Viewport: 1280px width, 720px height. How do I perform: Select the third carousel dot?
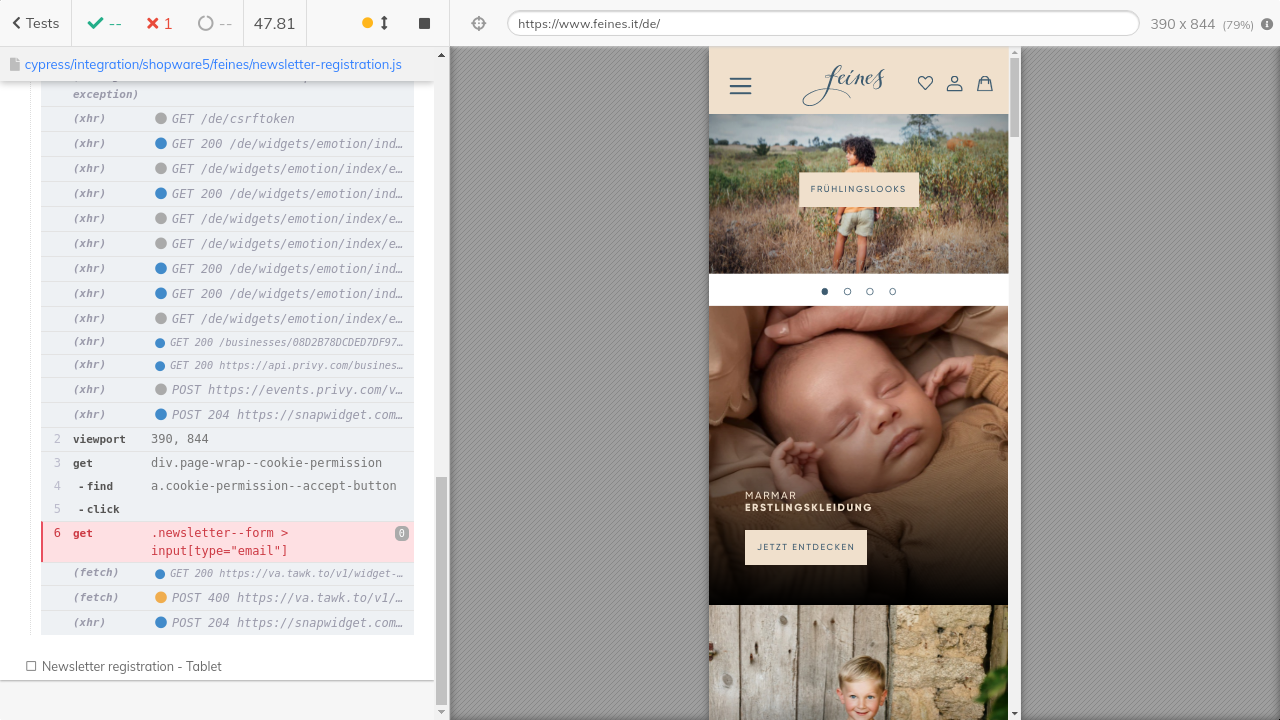click(x=870, y=292)
